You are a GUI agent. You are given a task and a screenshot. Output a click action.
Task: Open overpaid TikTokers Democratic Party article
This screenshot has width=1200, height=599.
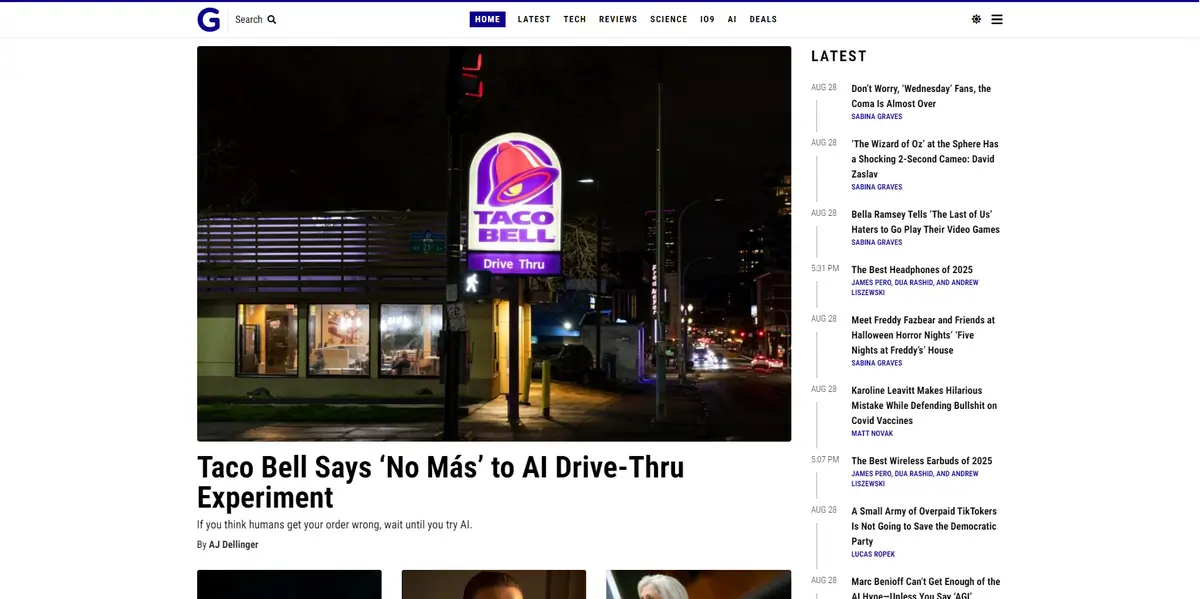point(924,526)
